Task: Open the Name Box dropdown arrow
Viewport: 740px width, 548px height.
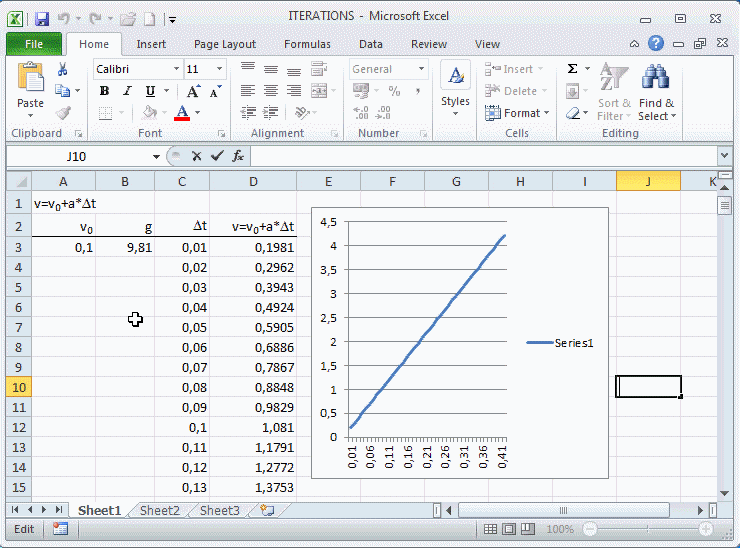Action: pos(156,157)
